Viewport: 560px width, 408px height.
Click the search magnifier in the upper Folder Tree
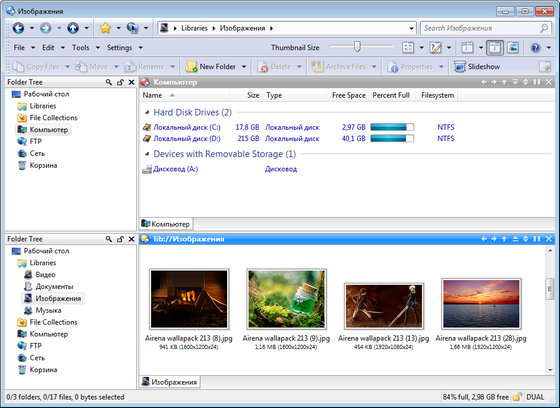(109, 82)
